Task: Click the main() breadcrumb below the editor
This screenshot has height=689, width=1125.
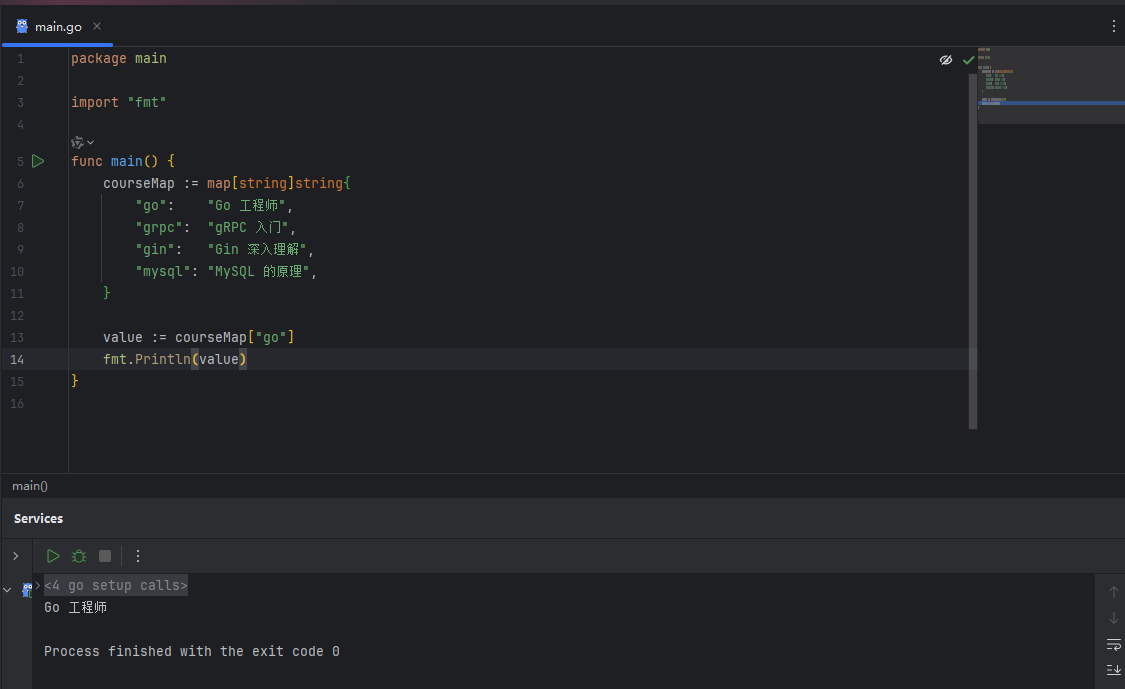Action: coord(30,486)
